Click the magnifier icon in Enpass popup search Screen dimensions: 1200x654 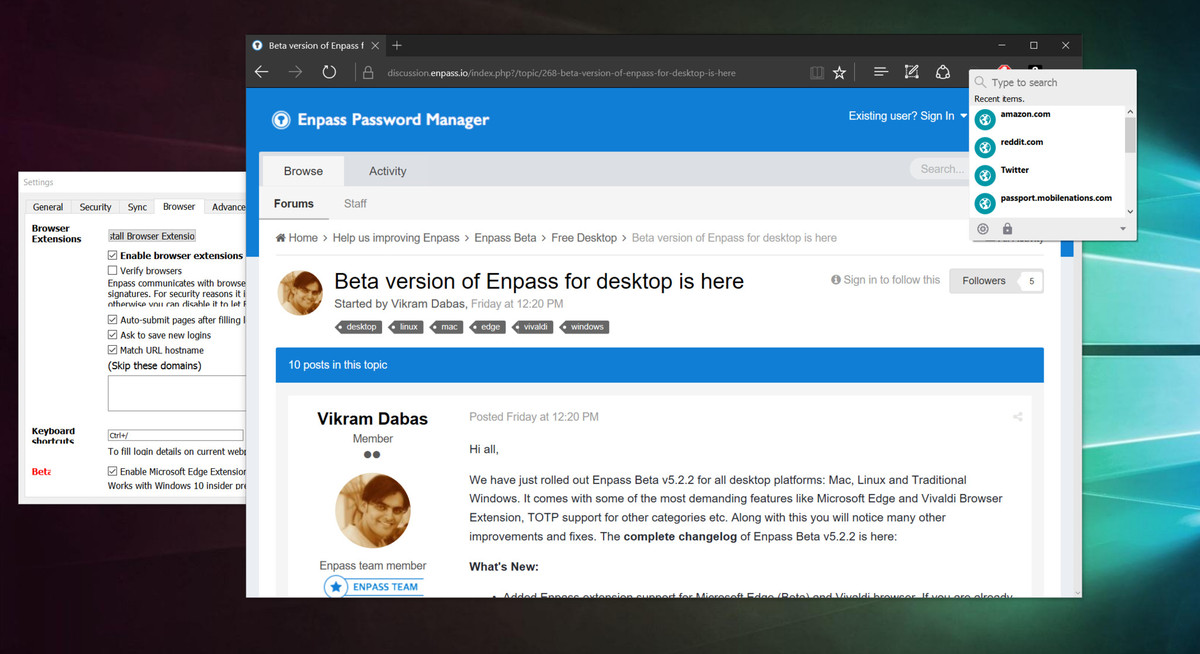(981, 82)
